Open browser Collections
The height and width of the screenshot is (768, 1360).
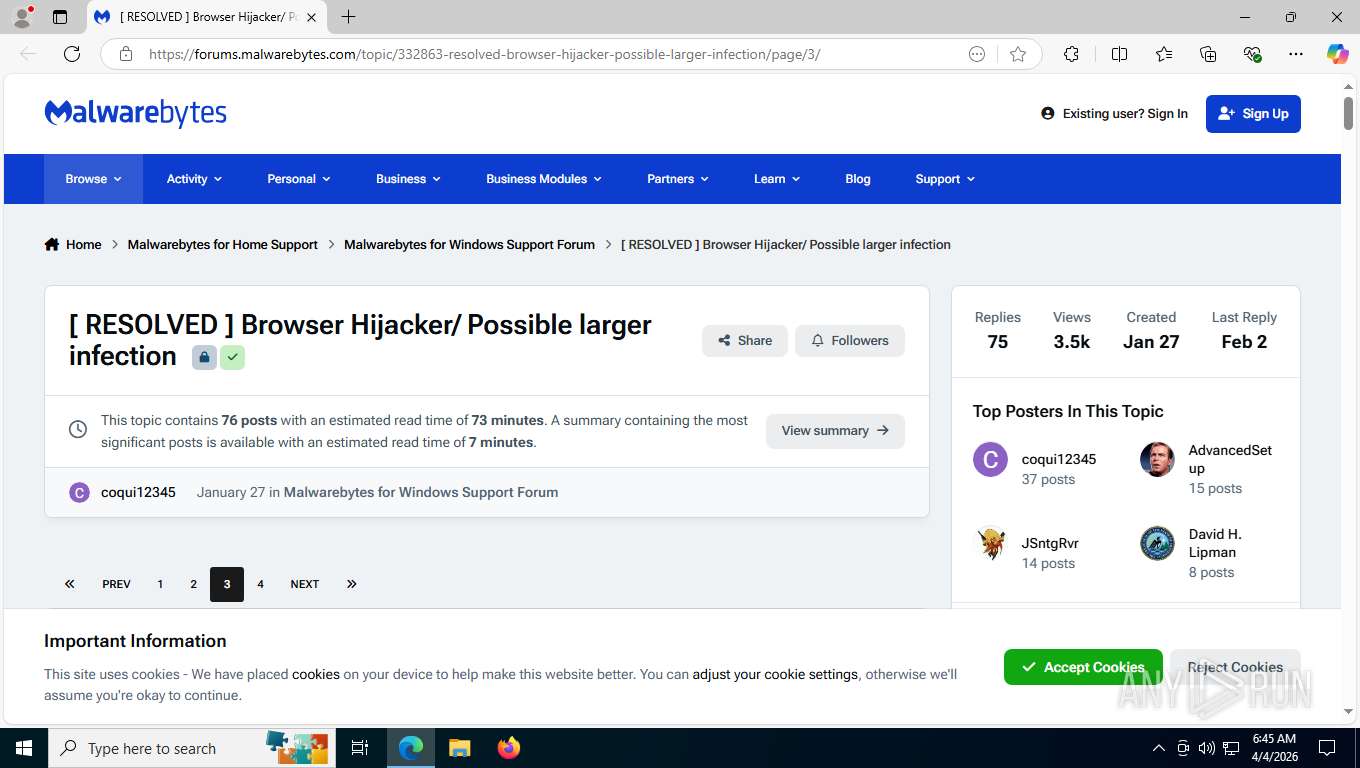1208,54
